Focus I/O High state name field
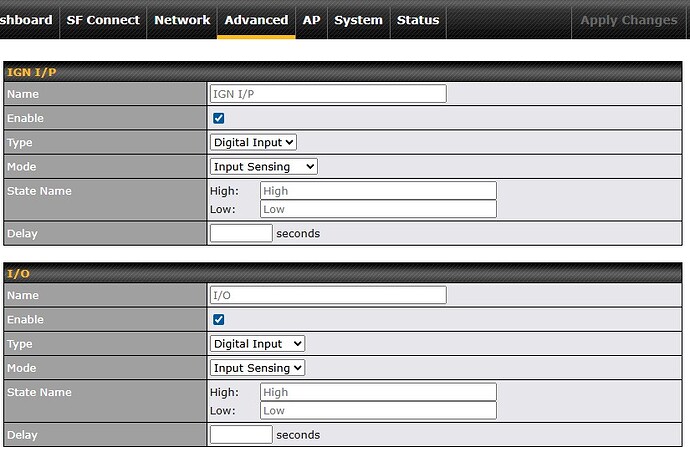 click(378, 392)
